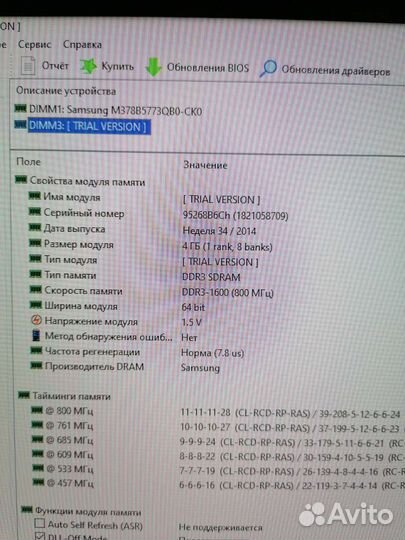Click the Отчёт toolbar label
This screenshot has width=405, height=540.
pos(55,65)
